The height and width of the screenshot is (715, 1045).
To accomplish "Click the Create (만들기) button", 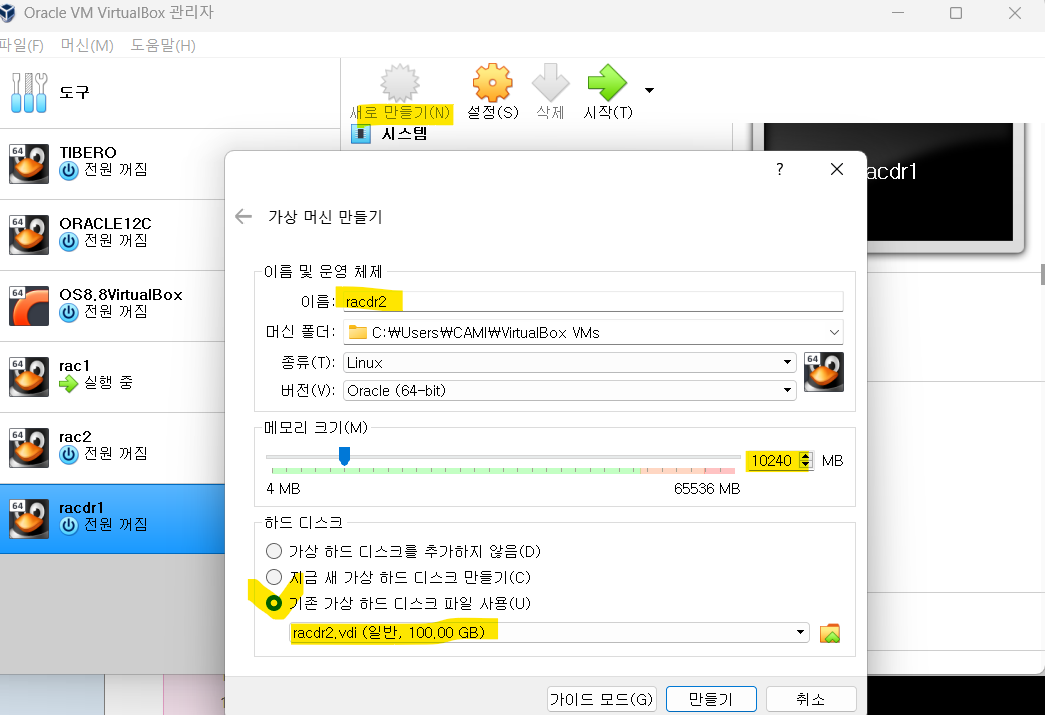I will pos(711,699).
